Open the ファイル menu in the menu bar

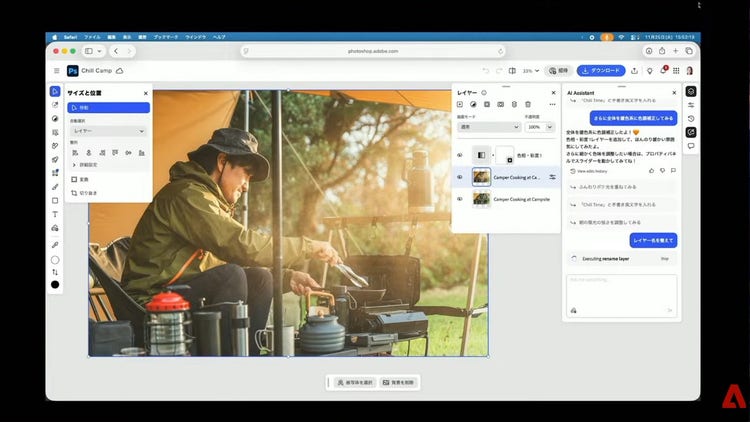(91, 37)
